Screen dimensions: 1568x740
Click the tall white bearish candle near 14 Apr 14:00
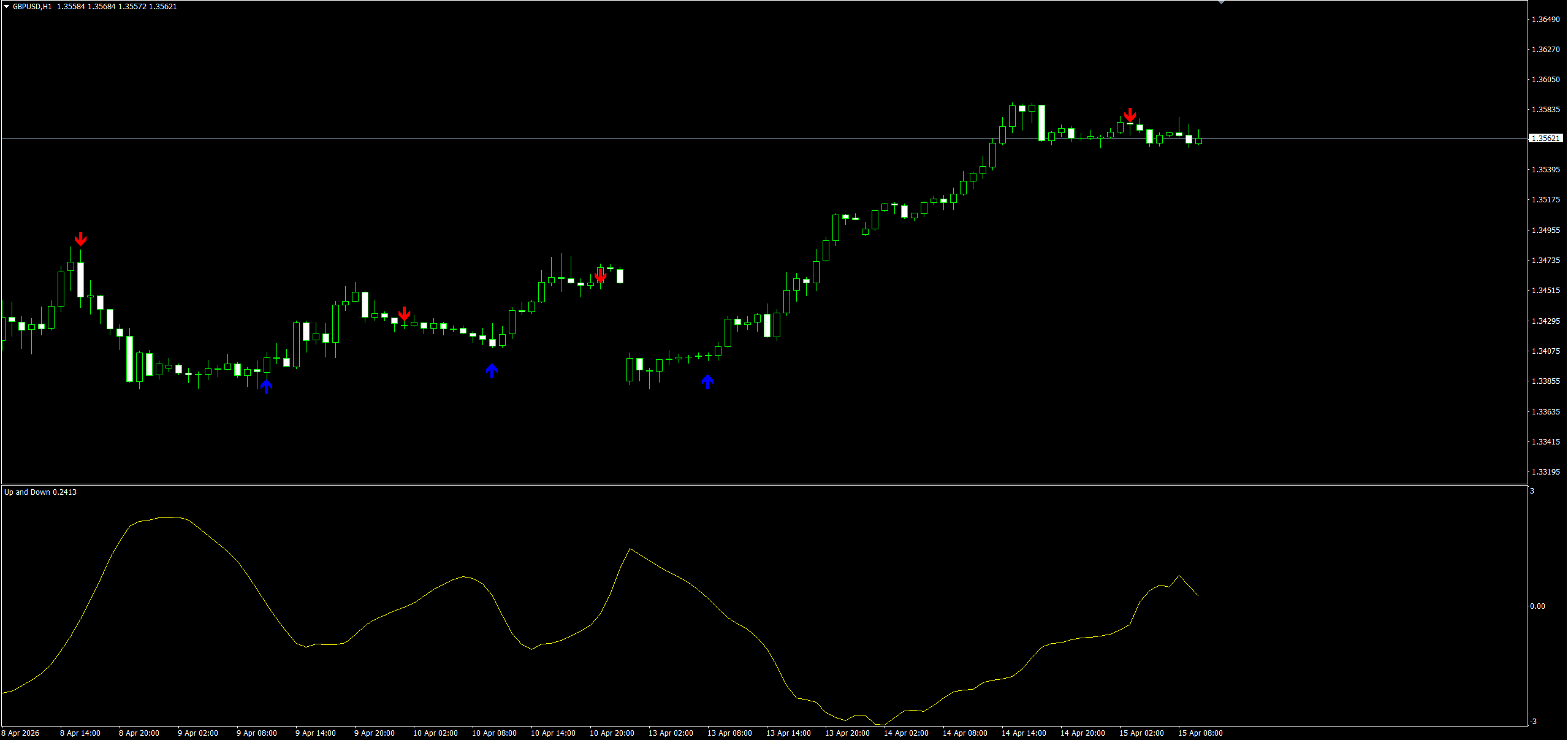[1041, 123]
